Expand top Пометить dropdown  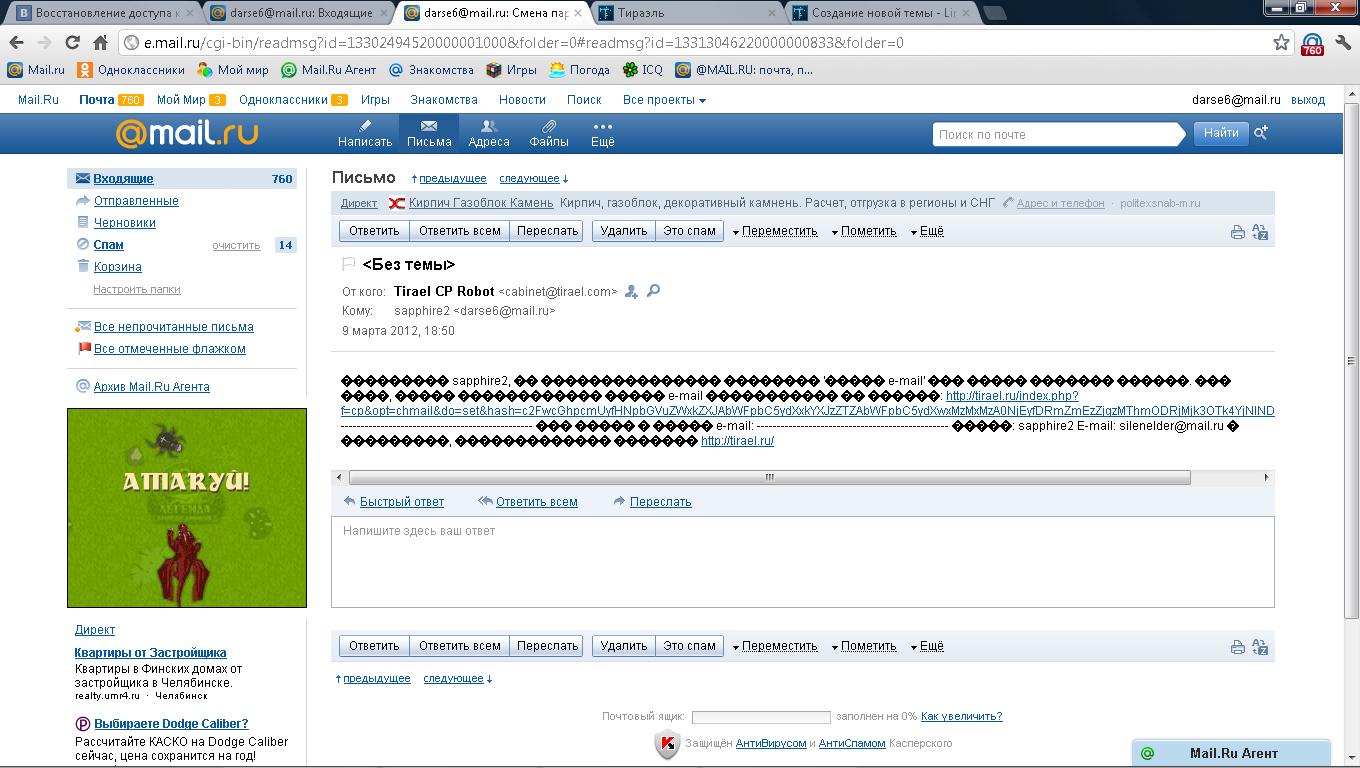tap(864, 231)
